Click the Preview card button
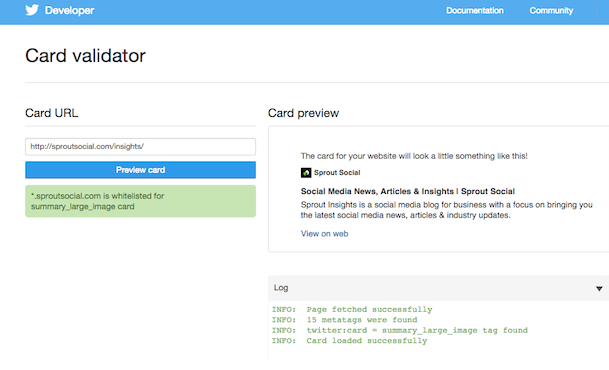 141,170
